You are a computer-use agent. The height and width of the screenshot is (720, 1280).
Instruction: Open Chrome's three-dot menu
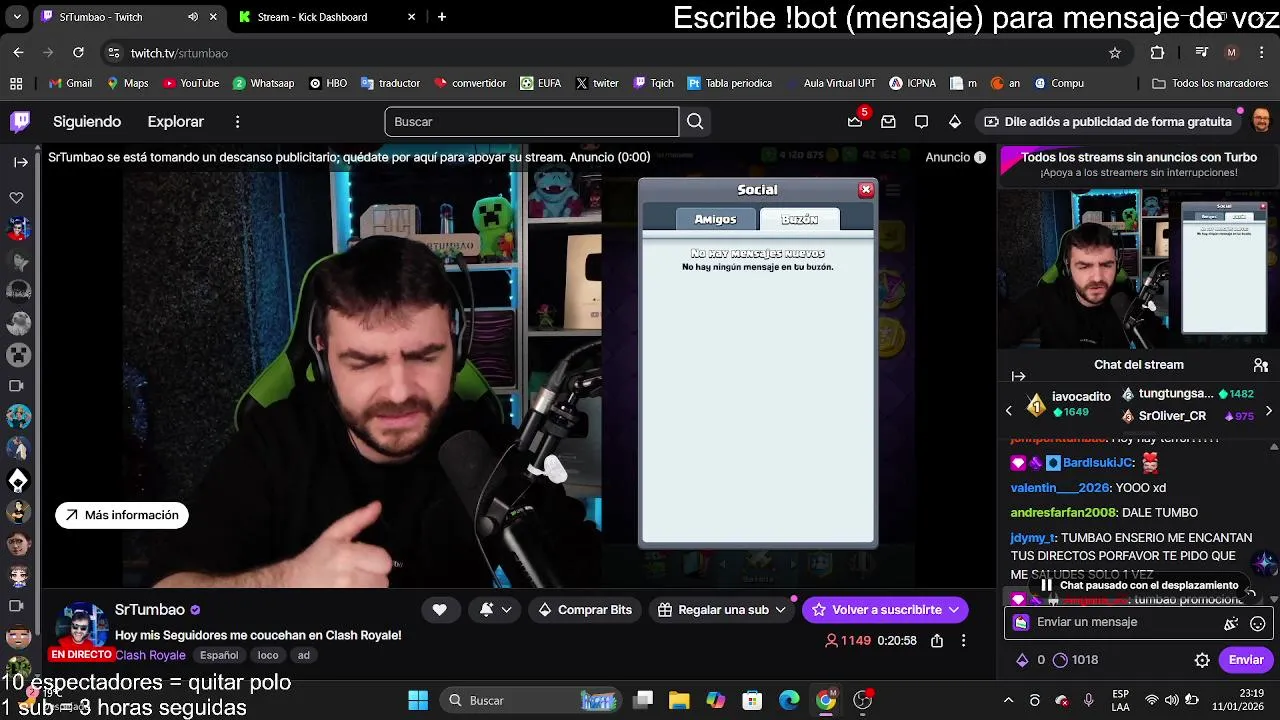click(x=1262, y=53)
